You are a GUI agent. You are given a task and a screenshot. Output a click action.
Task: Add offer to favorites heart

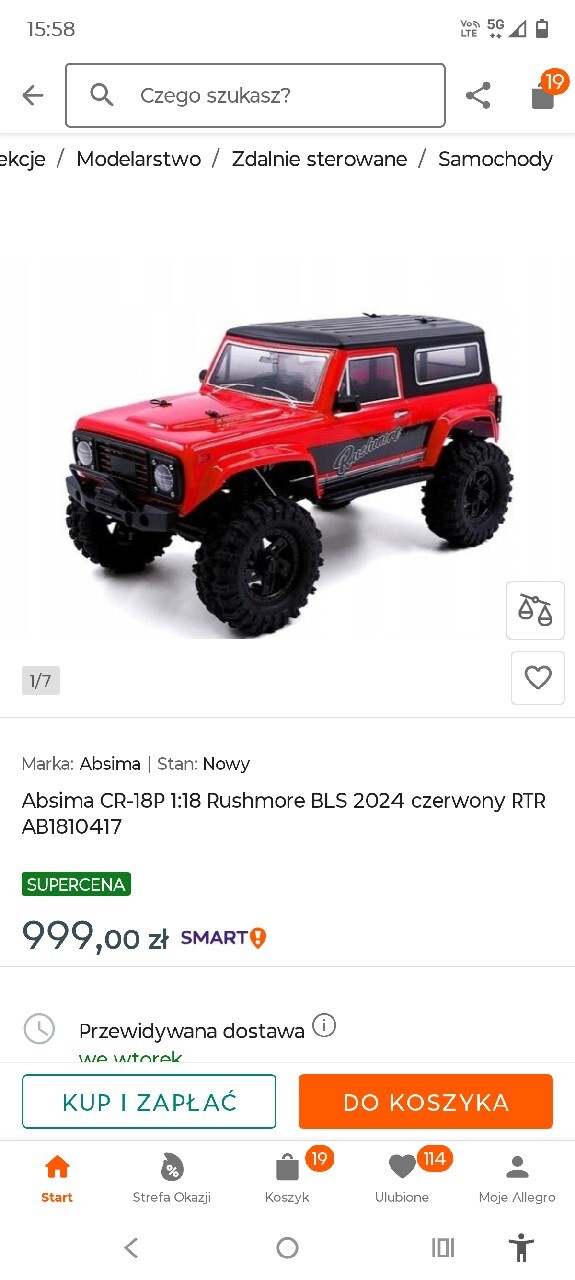pyautogui.click(x=538, y=678)
